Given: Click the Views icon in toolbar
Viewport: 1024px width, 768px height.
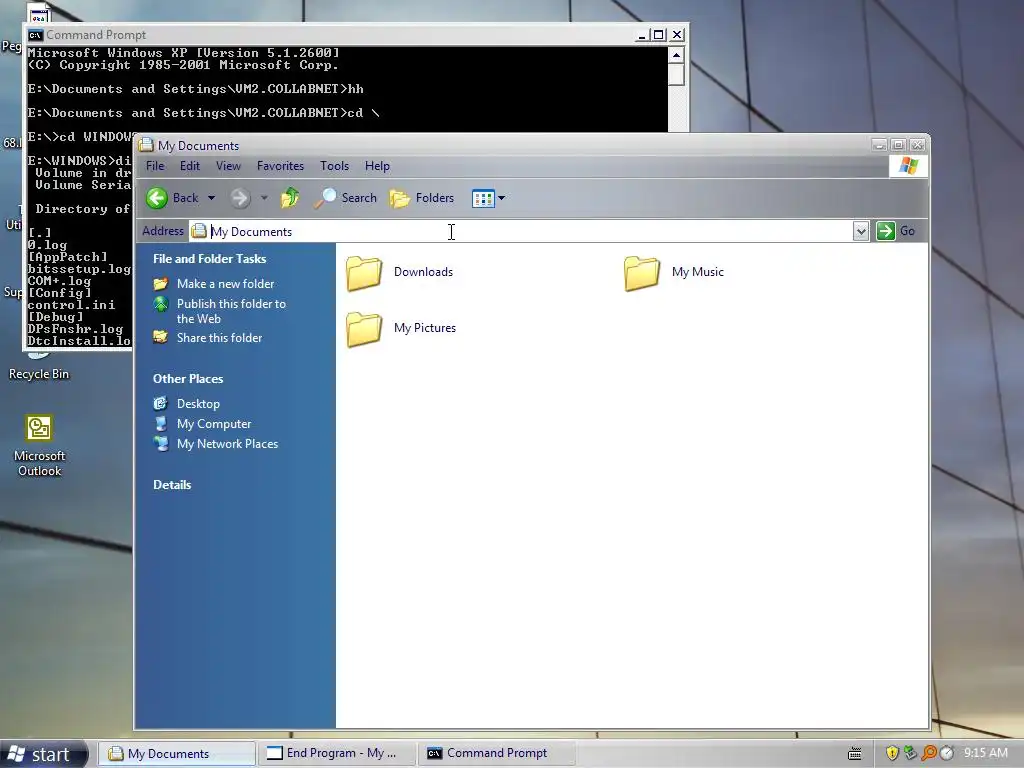Looking at the screenshot, I should (x=483, y=199).
